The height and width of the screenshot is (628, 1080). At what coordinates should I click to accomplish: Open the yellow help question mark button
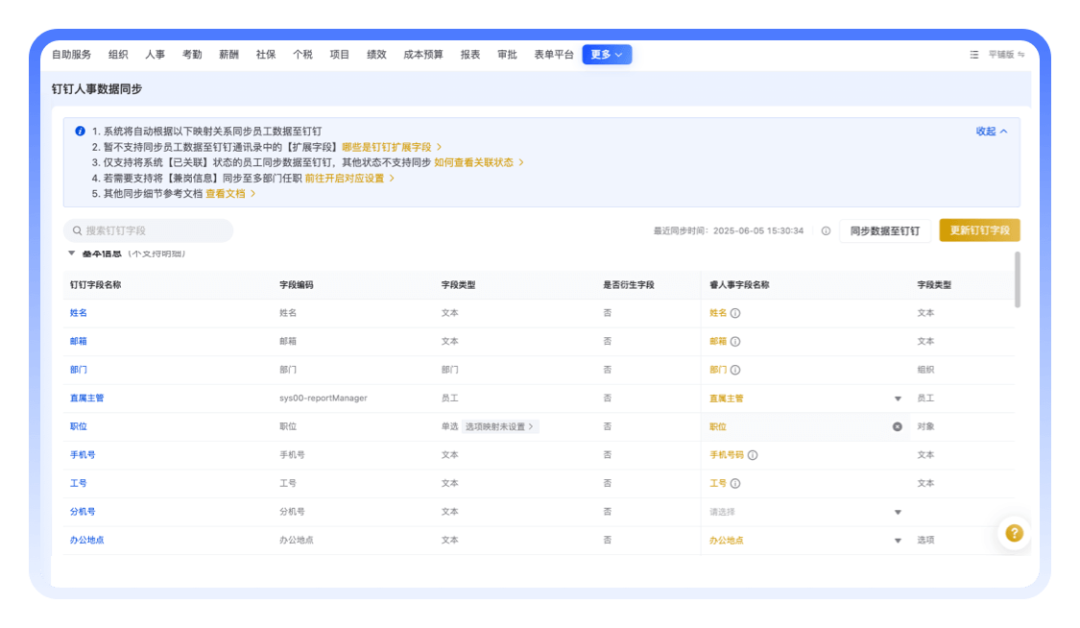pos(1014,533)
